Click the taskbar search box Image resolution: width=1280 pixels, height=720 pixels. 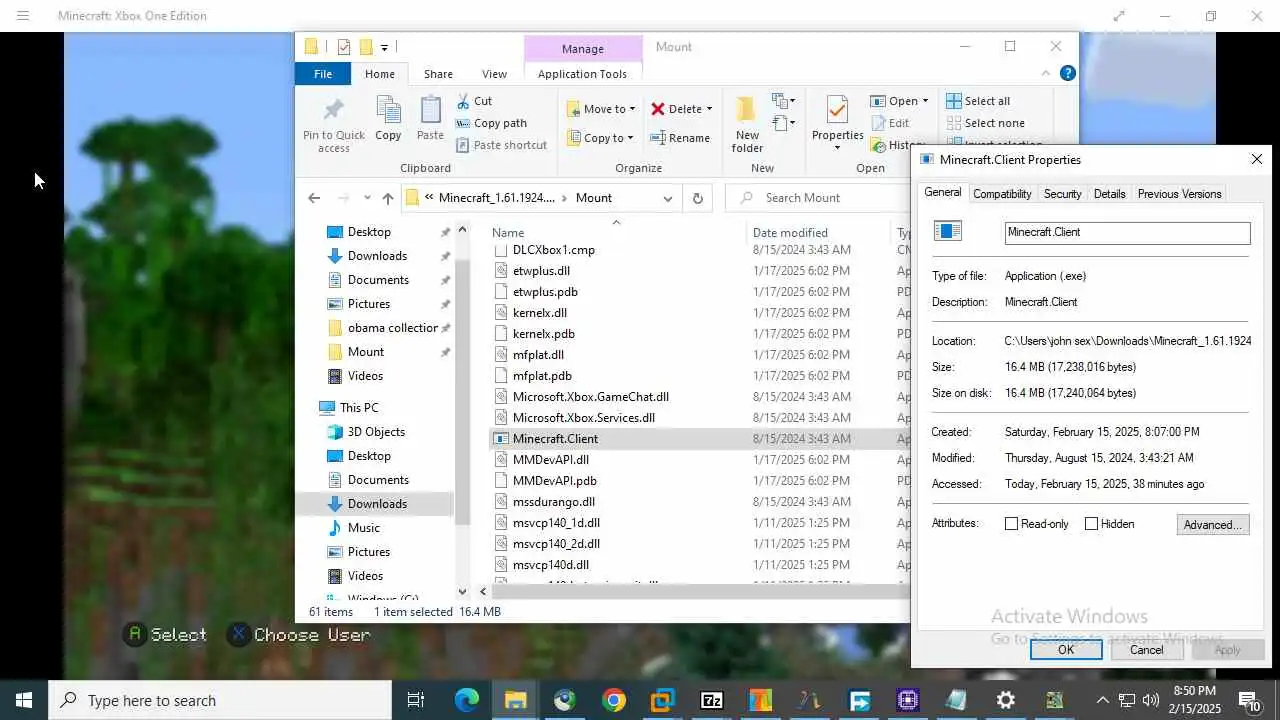tap(221, 700)
